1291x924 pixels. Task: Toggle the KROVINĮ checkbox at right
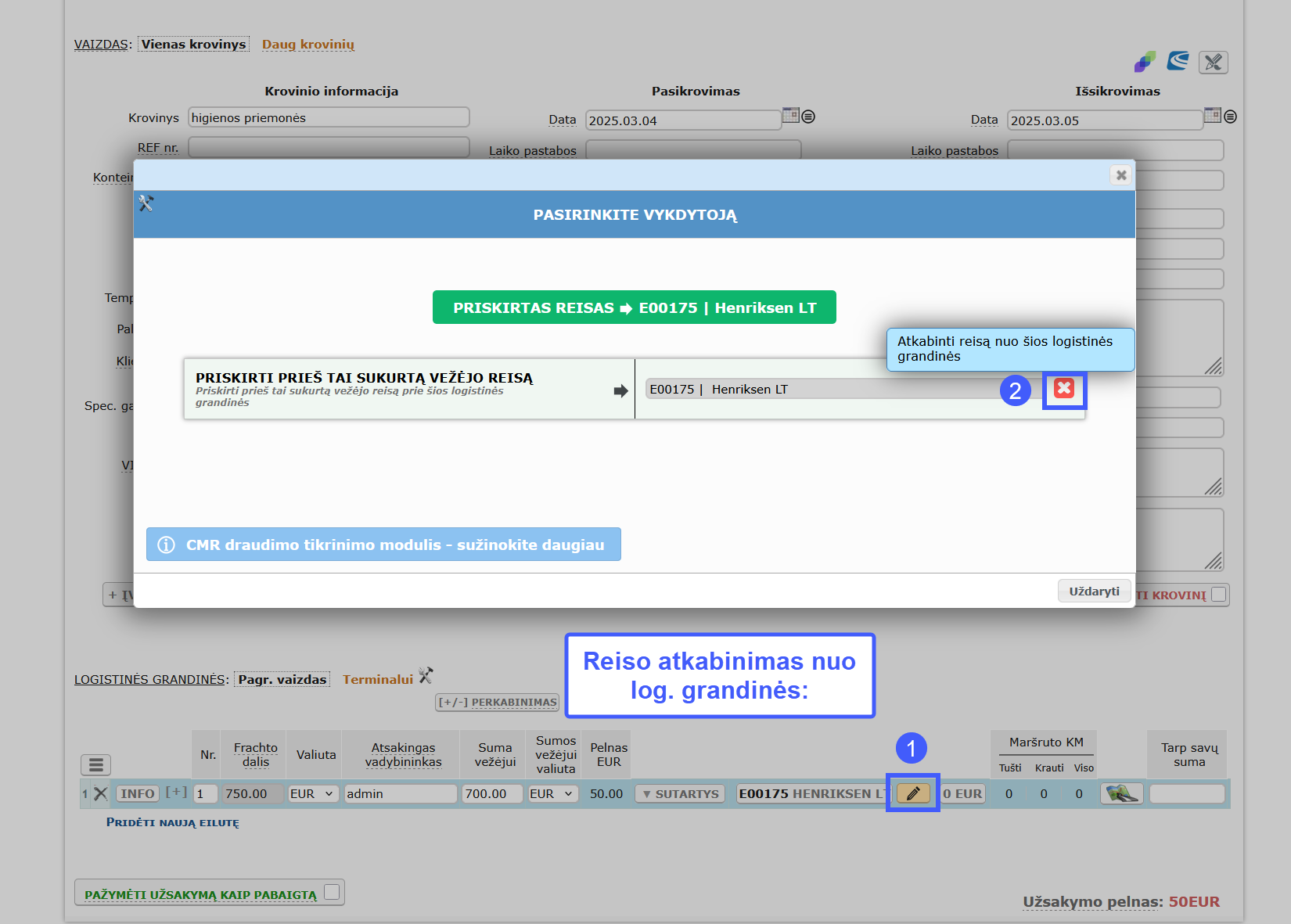[1218, 595]
